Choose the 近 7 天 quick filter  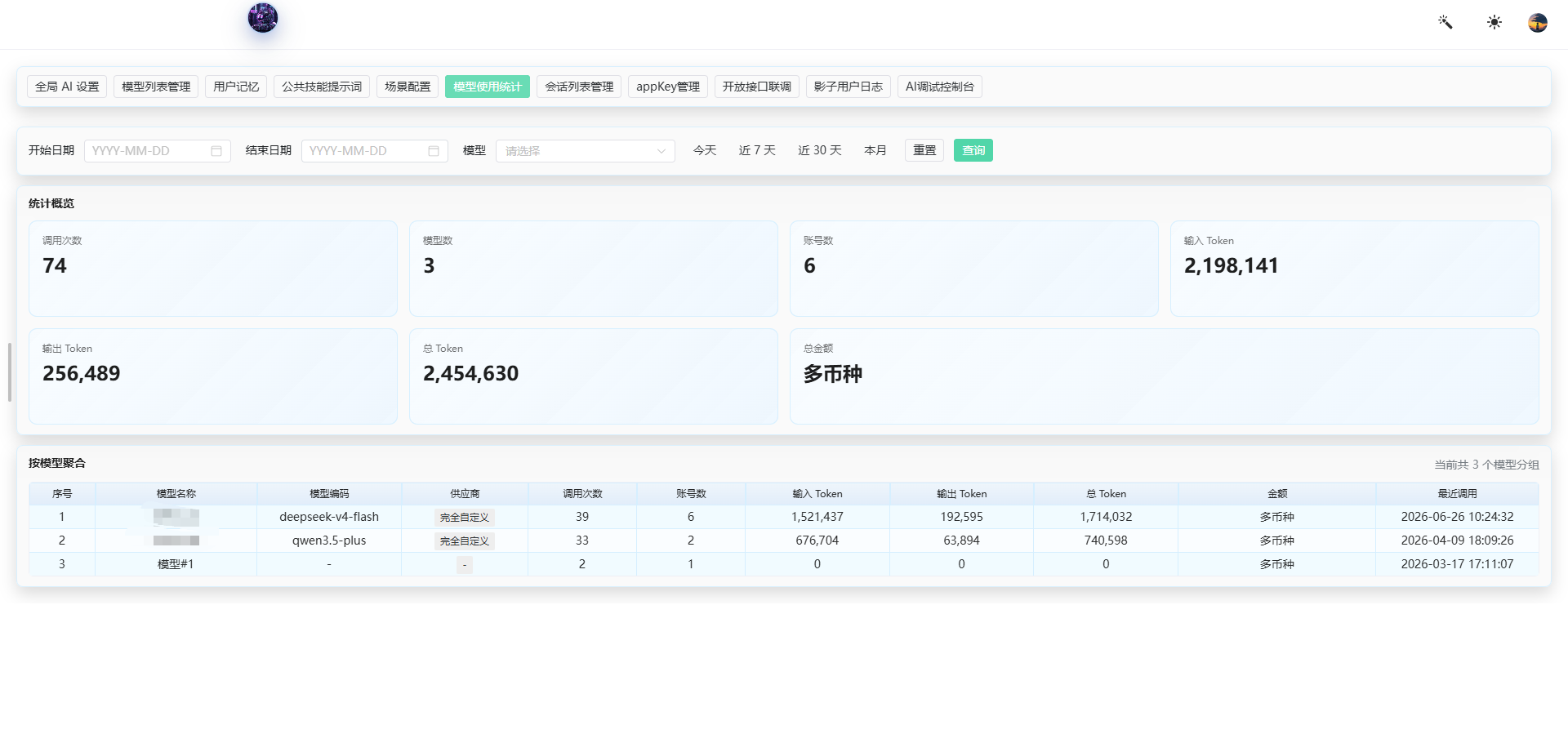(x=757, y=150)
